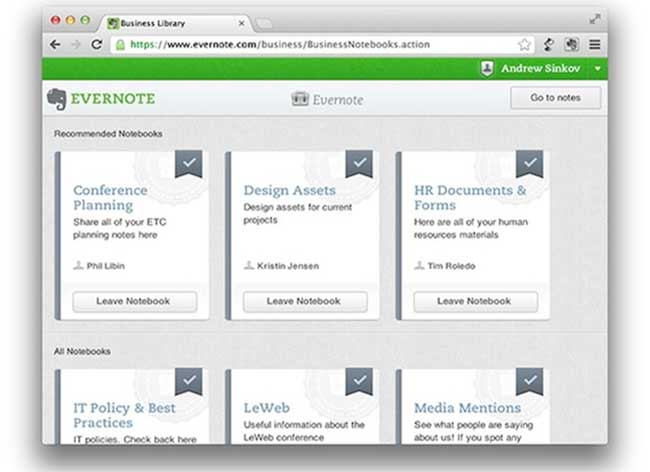Image resolution: width=650 pixels, height=472 pixels.
Task: Click the green padlock in address bar
Action: tap(120, 45)
